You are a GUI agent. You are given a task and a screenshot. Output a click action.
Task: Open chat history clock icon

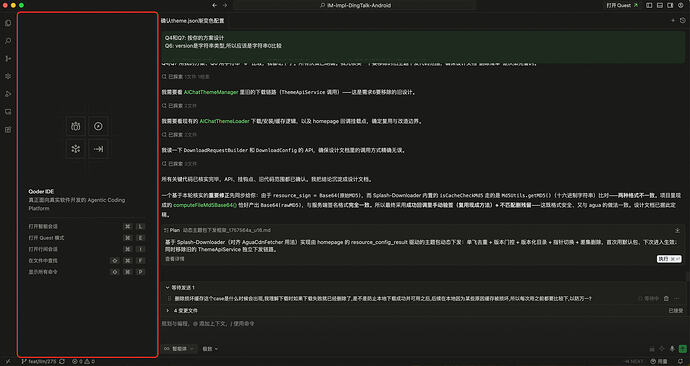tap(683, 20)
